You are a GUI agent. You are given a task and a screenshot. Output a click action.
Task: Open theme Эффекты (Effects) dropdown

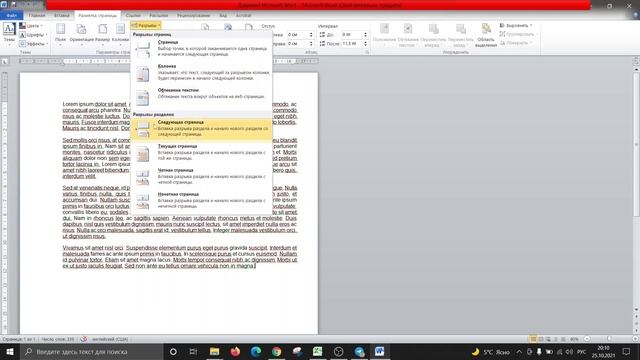[34, 43]
